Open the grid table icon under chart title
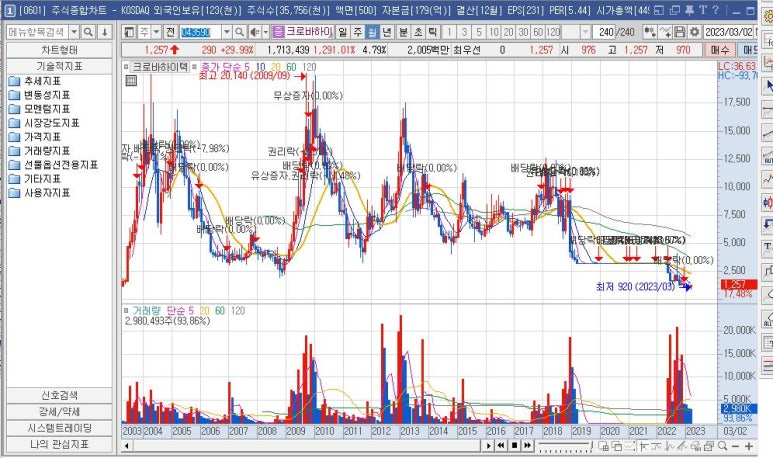The height and width of the screenshot is (458, 773). coord(131,81)
